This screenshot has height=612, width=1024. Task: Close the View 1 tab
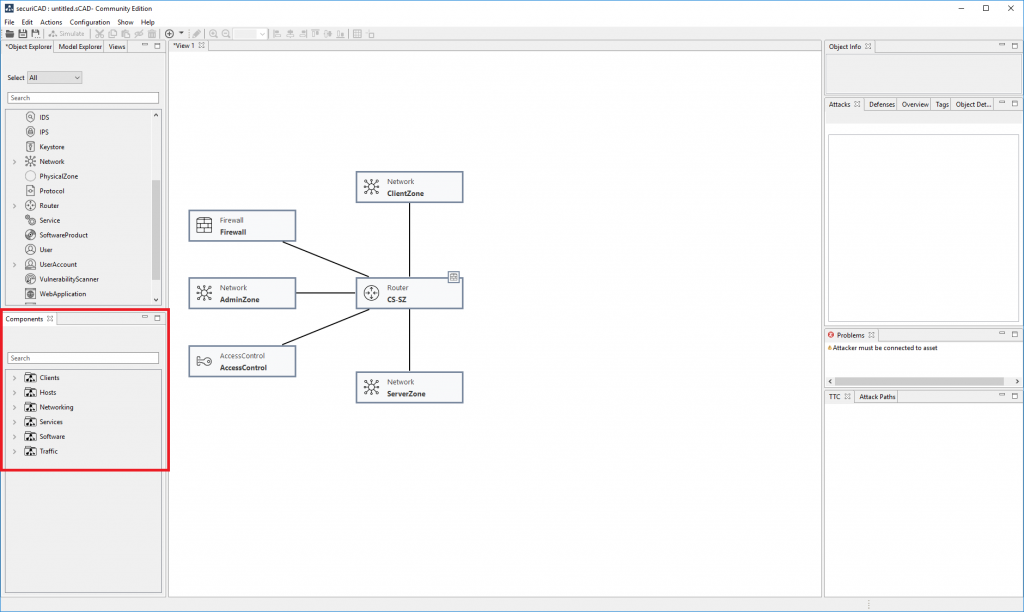click(202, 46)
